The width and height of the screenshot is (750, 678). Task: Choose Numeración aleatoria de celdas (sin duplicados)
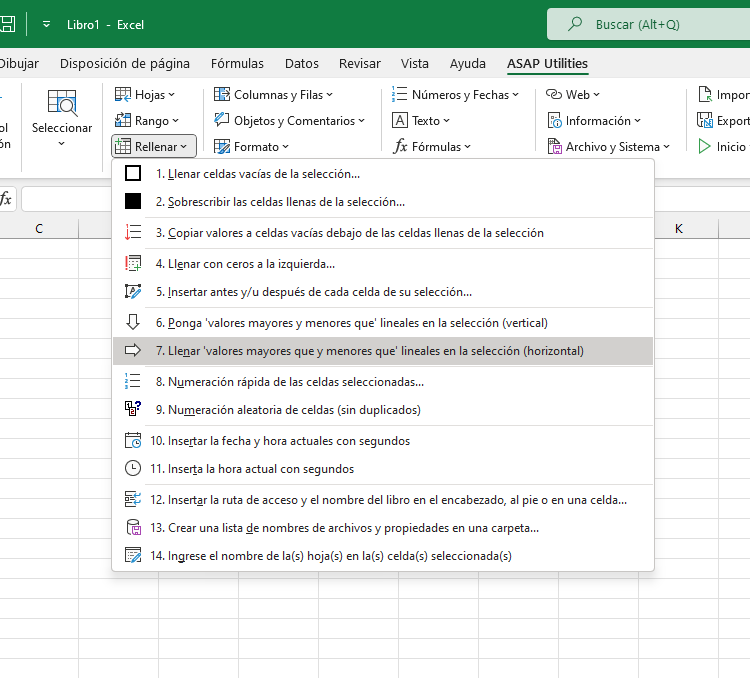pyautogui.click(x=383, y=410)
